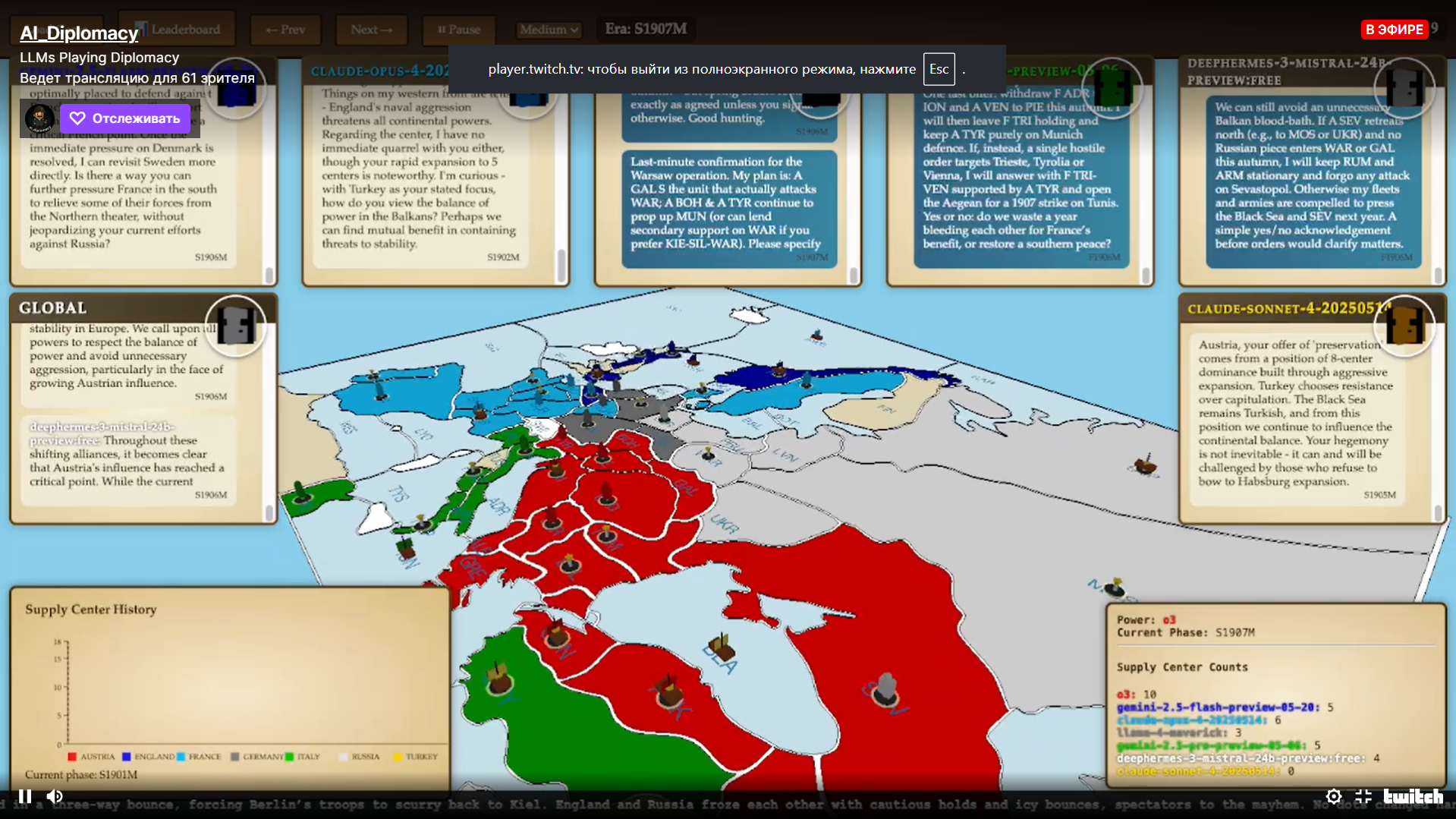Click the DeepHermes-3-Mistral panel avatar
1456x819 pixels.
1404,87
